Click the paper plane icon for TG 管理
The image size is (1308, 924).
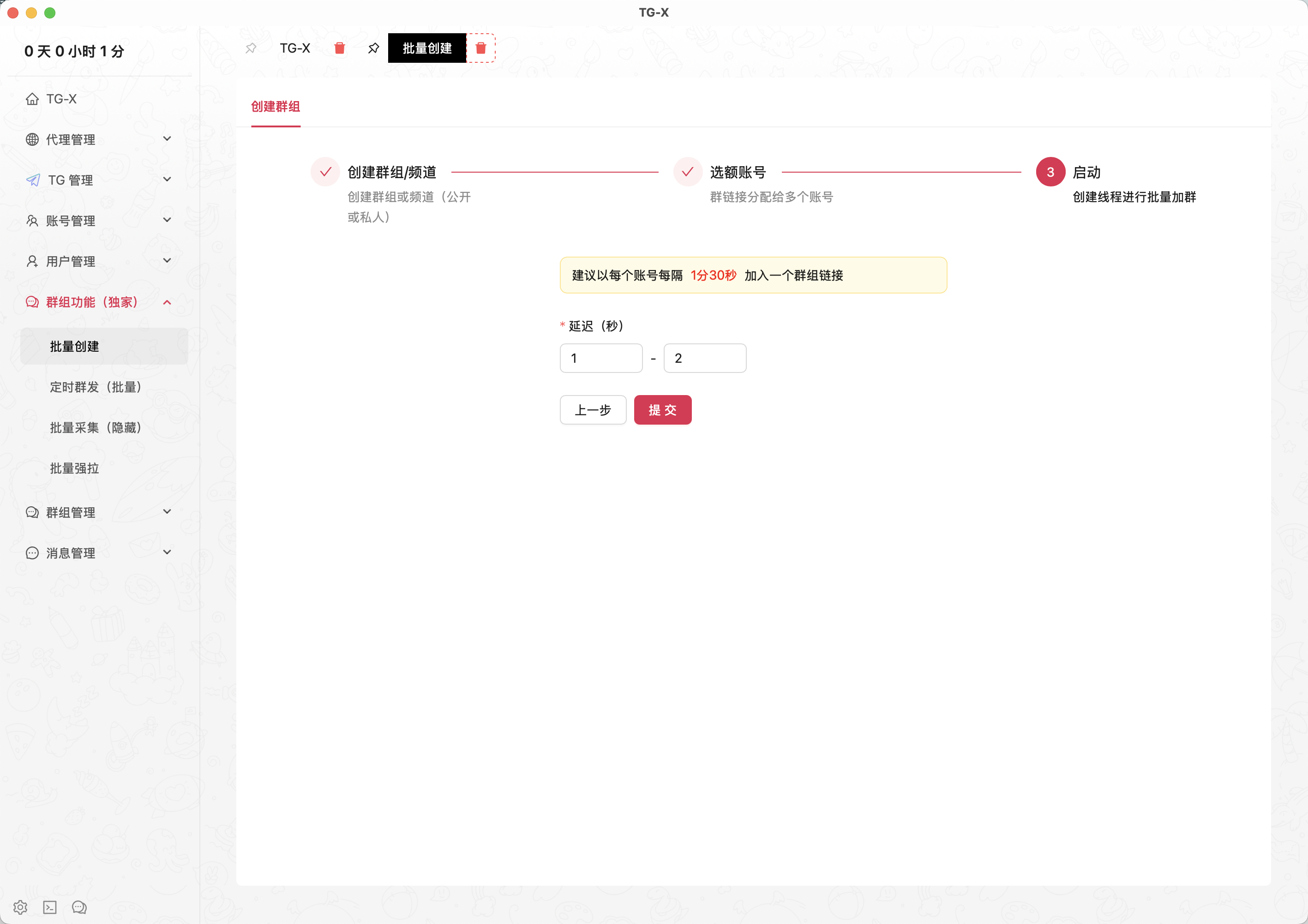tap(33, 180)
